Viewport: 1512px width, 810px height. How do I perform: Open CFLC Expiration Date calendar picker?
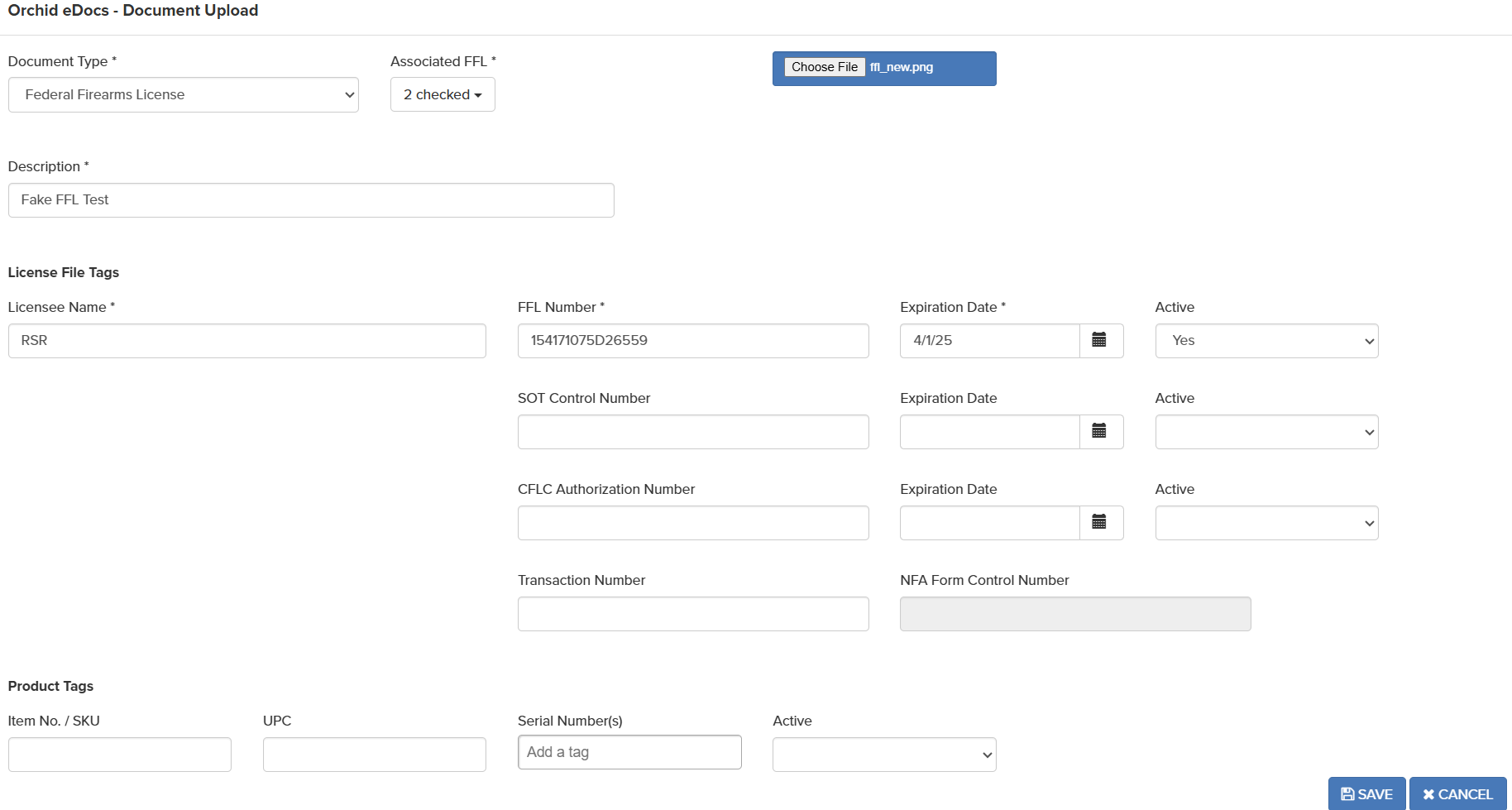point(1099,523)
